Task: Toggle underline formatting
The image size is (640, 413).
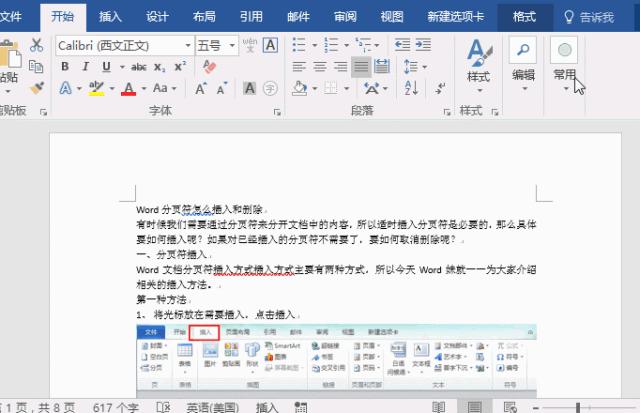Action: point(107,67)
